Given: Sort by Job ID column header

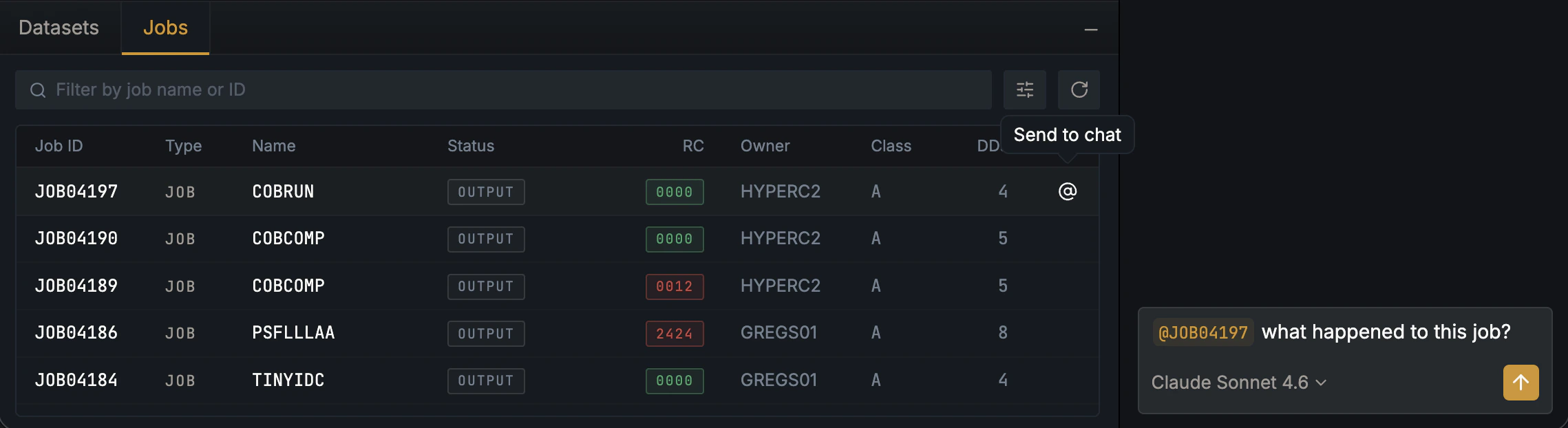Looking at the screenshot, I should click(x=59, y=146).
